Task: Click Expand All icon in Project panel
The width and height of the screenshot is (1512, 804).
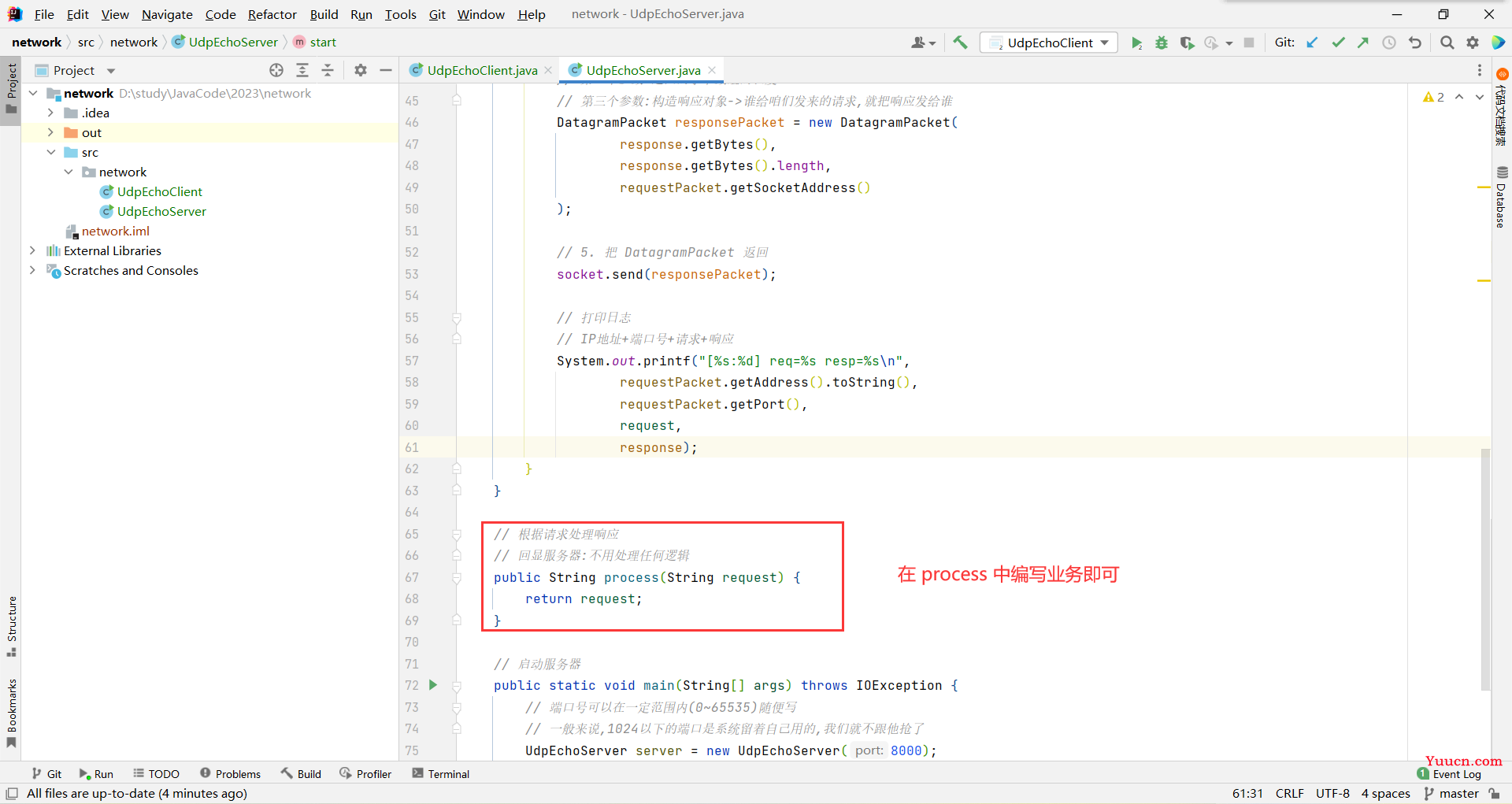Action: [302, 70]
